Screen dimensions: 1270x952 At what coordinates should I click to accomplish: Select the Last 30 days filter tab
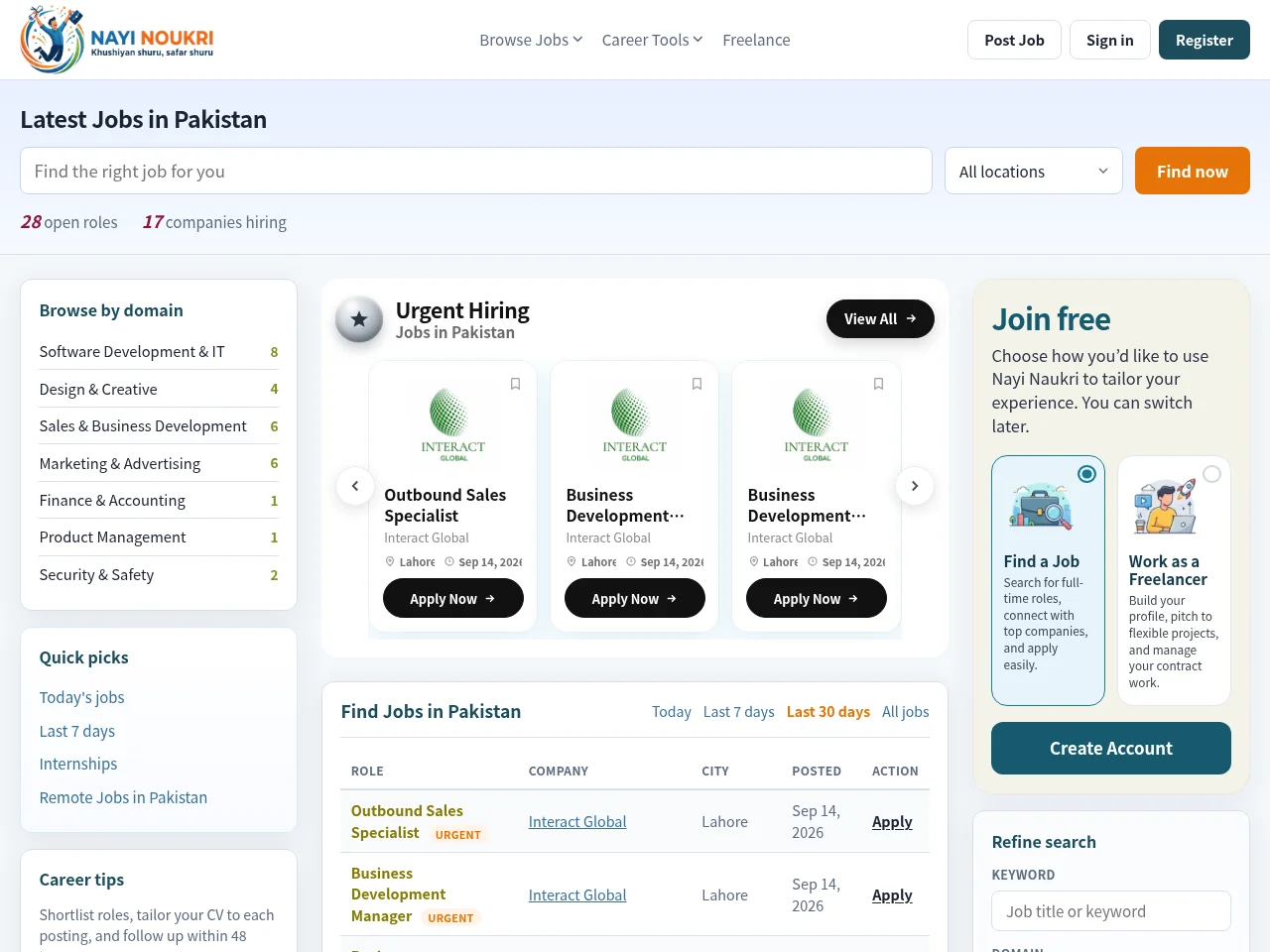coord(828,711)
